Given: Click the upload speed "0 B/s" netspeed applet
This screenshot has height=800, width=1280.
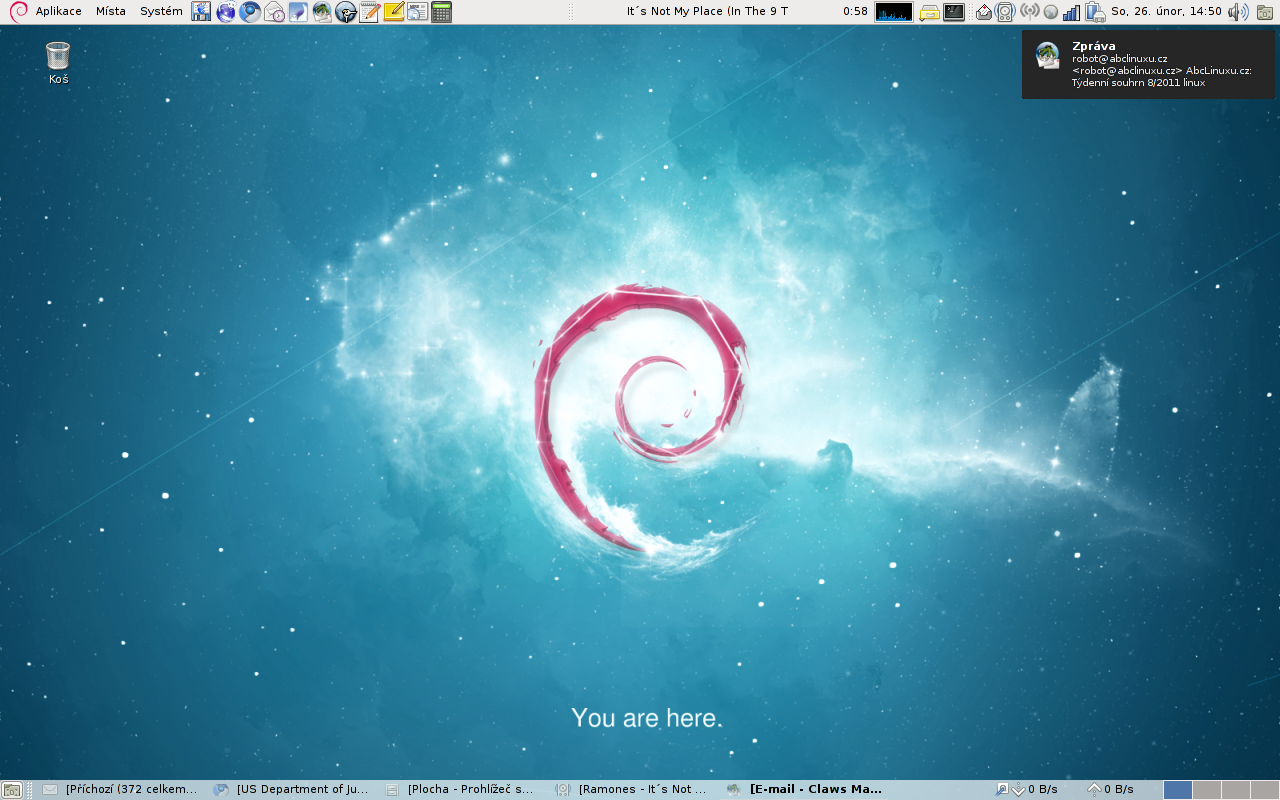Looking at the screenshot, I should click(1111, 789).
